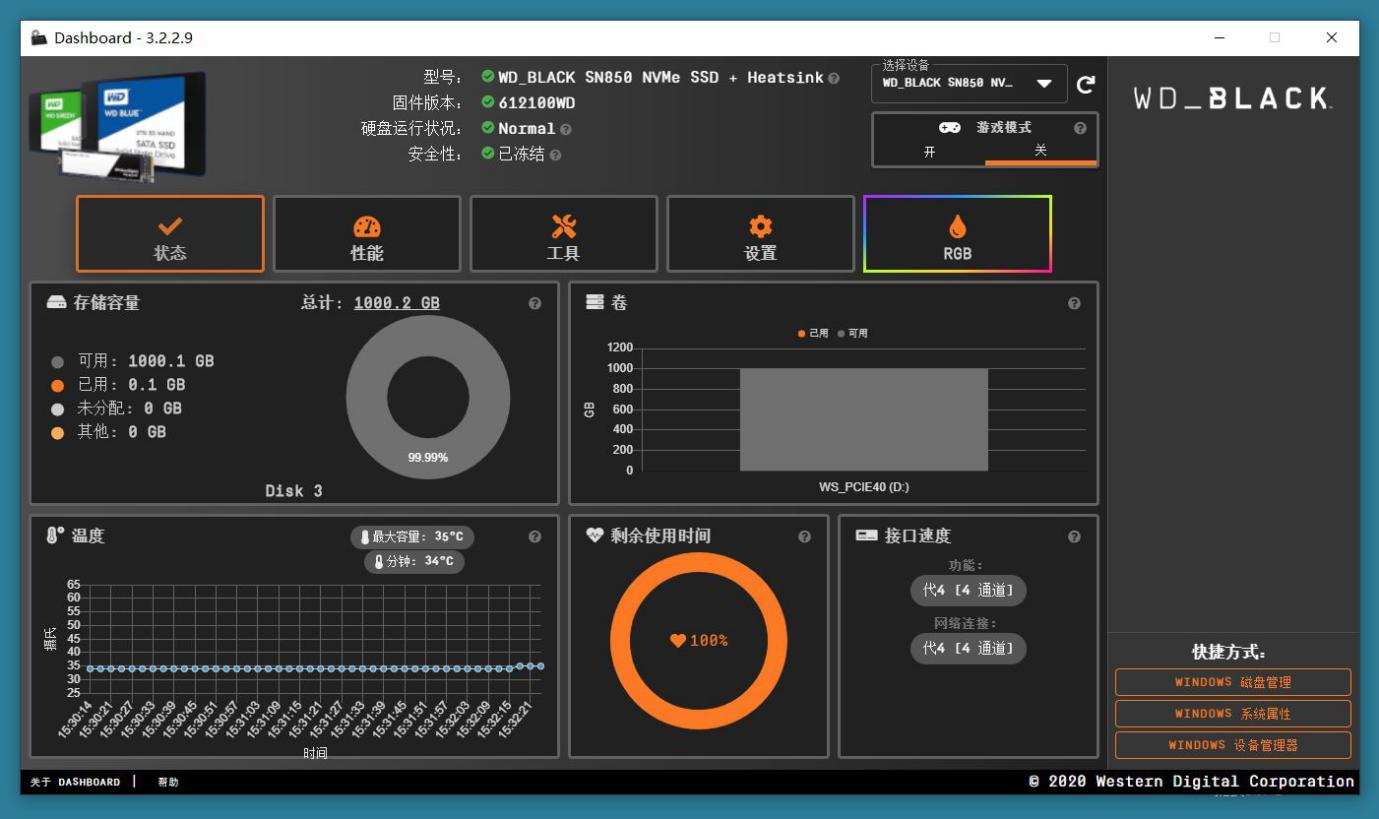Click the wrench icon on 工具 tab
The height and width of the screenshot is (819, 1379).
tap(564, 226)
